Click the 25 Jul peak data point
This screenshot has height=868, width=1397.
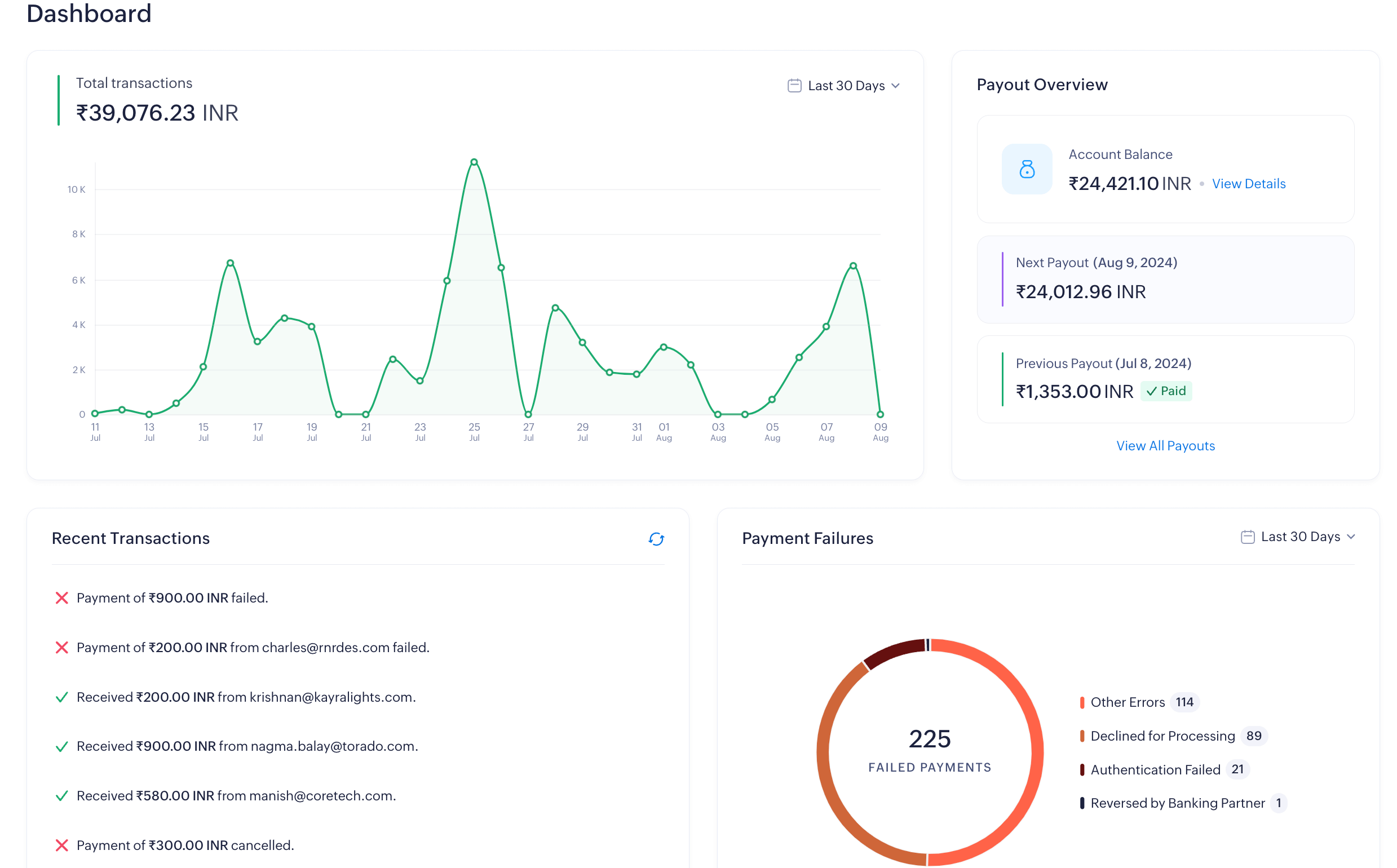click(474, 162)
